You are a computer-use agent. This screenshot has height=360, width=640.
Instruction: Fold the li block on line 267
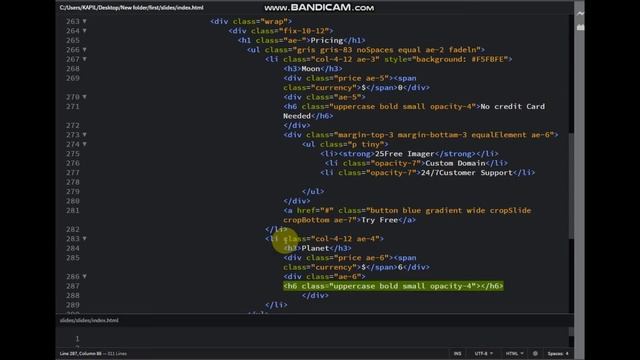point(84,59)
